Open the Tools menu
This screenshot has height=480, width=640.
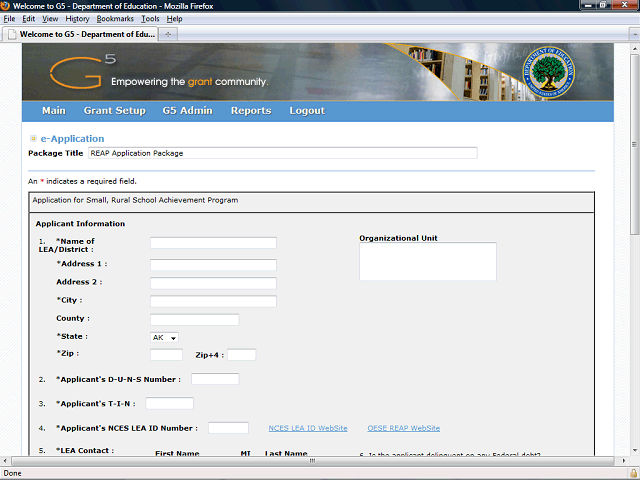point(150,19)
